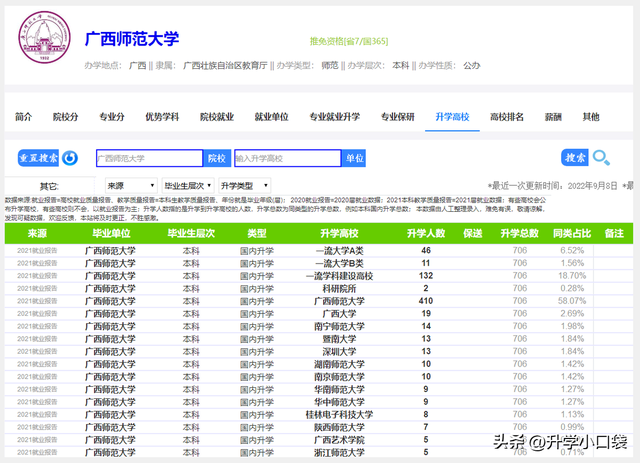This screenshot has width=640, height=463.
Task: Go to the 薪酬 tab
Action: tap(553, 117)
